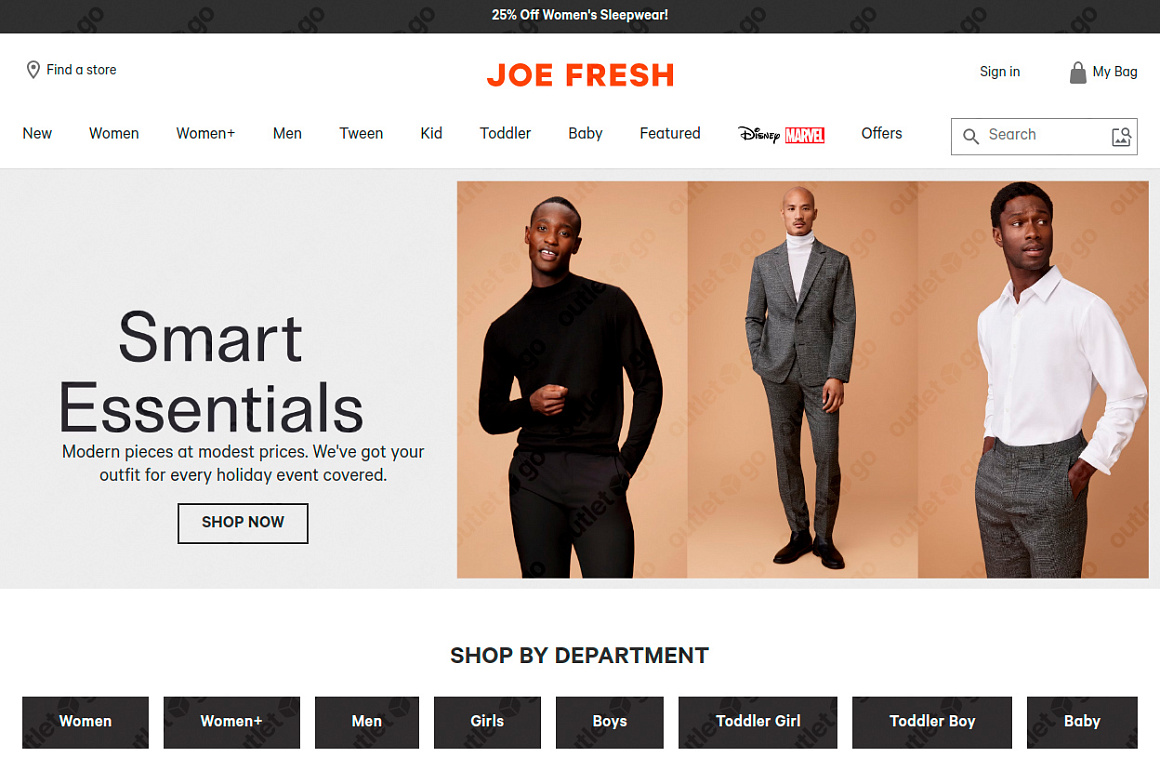This screenshot has width=1160, height=771.
Task: Click the Find a store location pin icon
Action: click(33, 70)
